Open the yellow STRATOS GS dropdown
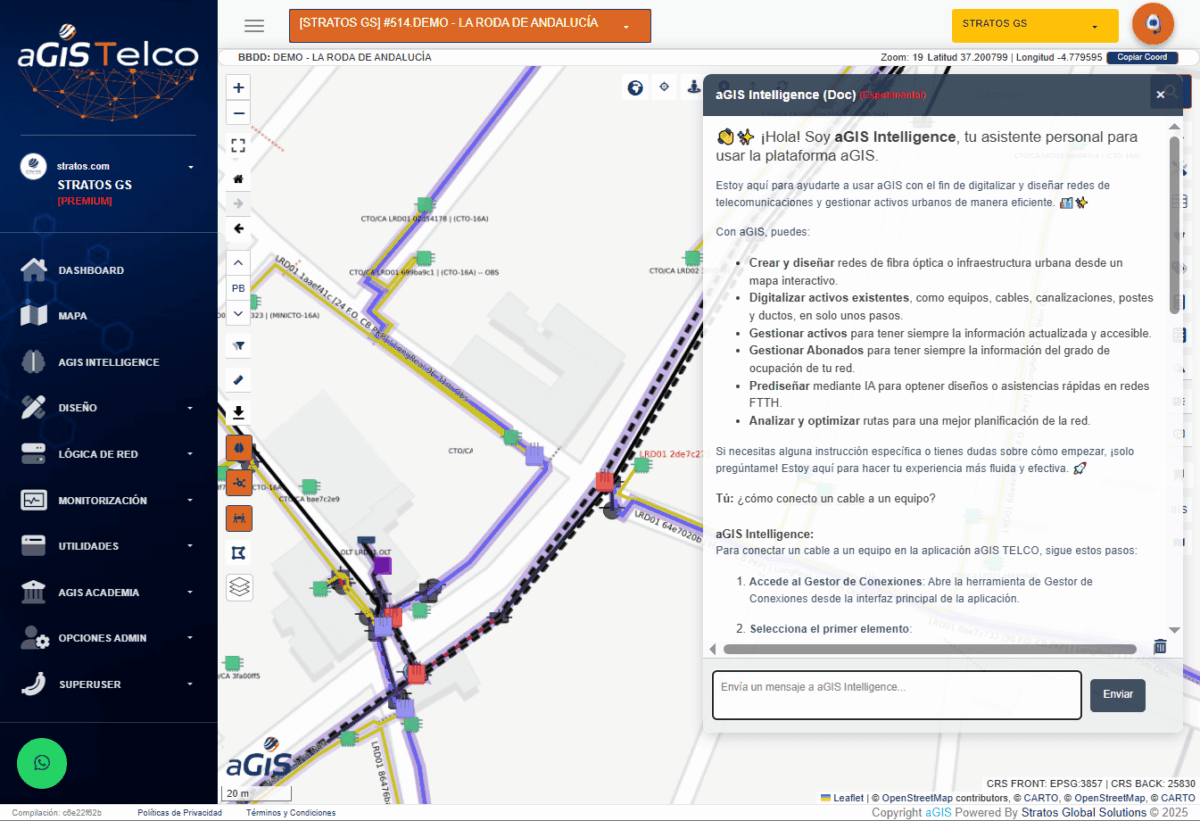The height and width of the screenshot is (821, 1200). 1034,25
